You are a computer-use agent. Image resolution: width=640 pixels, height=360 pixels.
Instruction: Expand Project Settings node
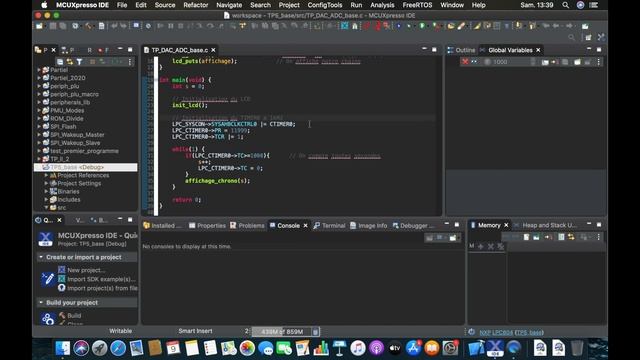tap(46, 183)
